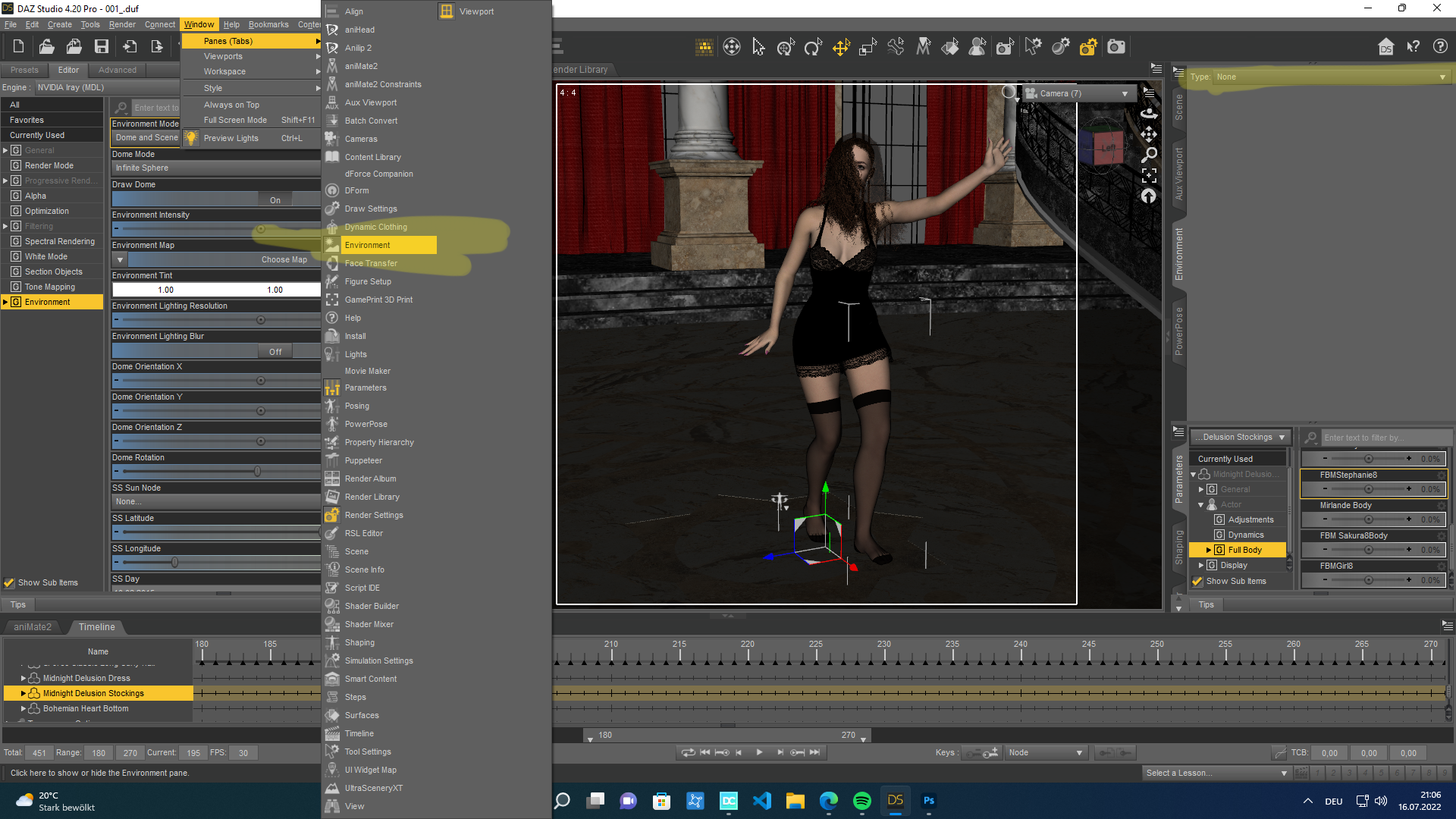Click the Render camera icon
The width and height of the screenshot is (1456, 819).
click(1116, 48)
